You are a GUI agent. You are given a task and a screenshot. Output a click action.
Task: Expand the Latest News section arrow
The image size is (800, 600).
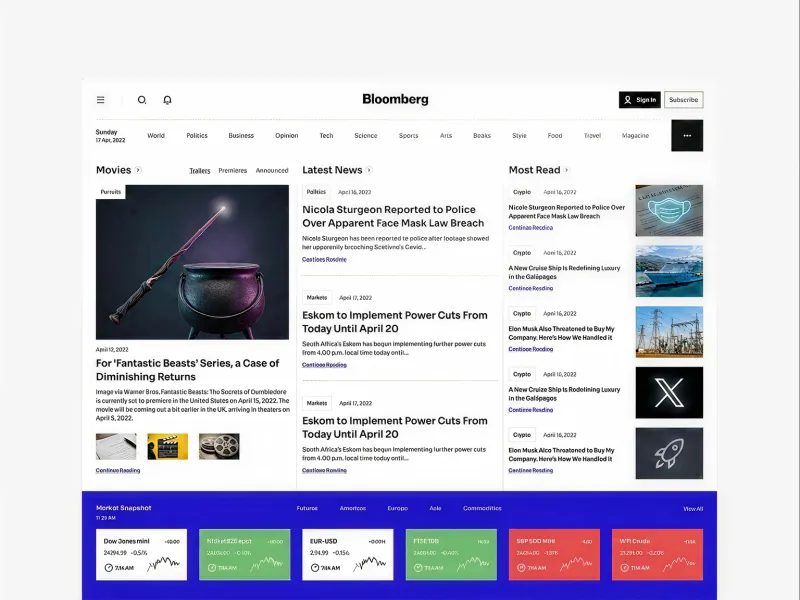[x=369, y=170]
